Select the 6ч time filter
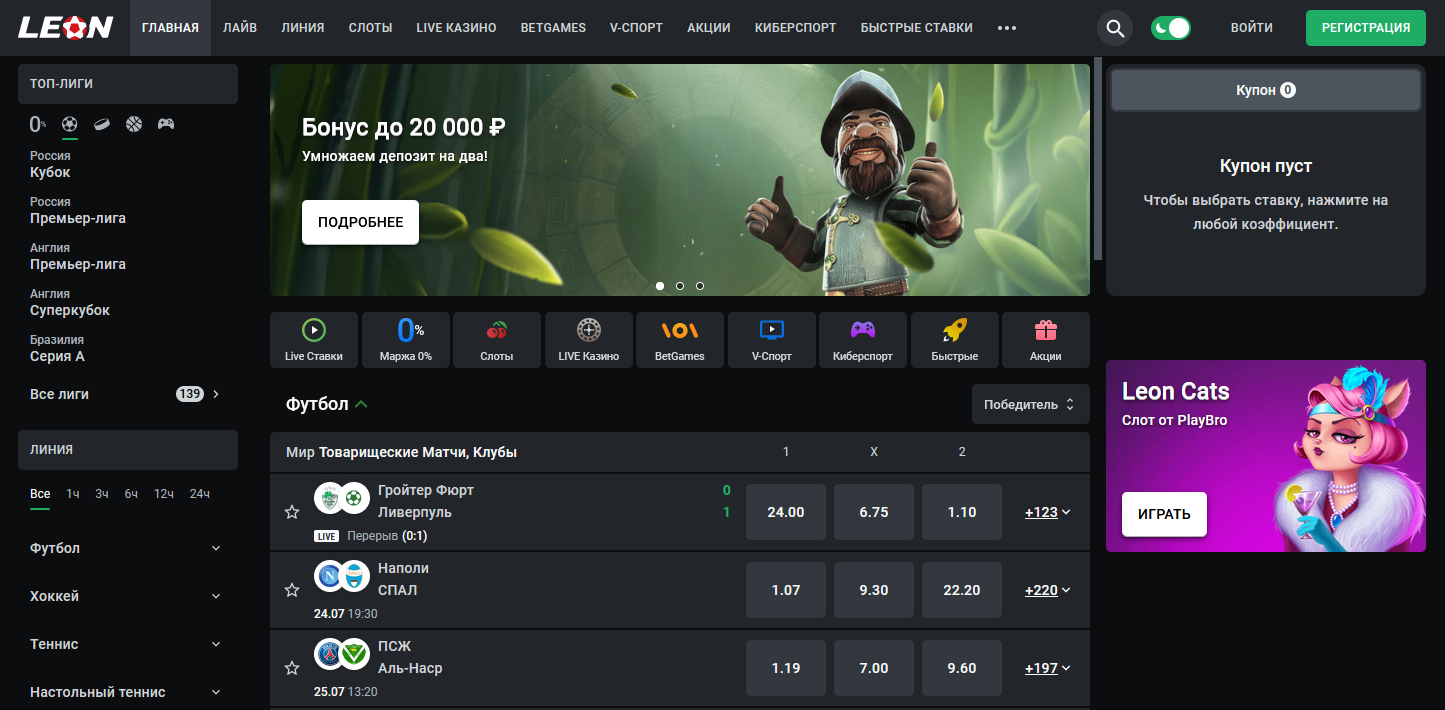Image resolution: width=1445 pixels, height=710 pixels. point(131,494)
